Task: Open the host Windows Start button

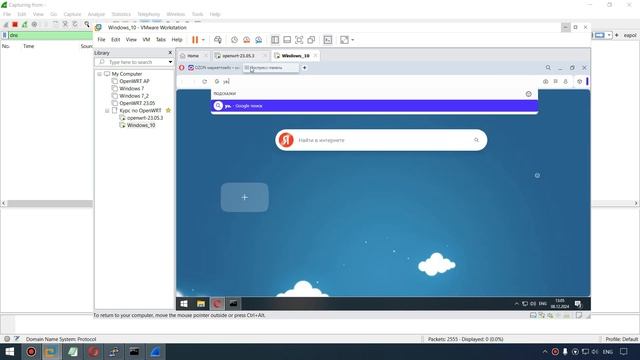Action: pyautogui.click(x=10, y=351)
